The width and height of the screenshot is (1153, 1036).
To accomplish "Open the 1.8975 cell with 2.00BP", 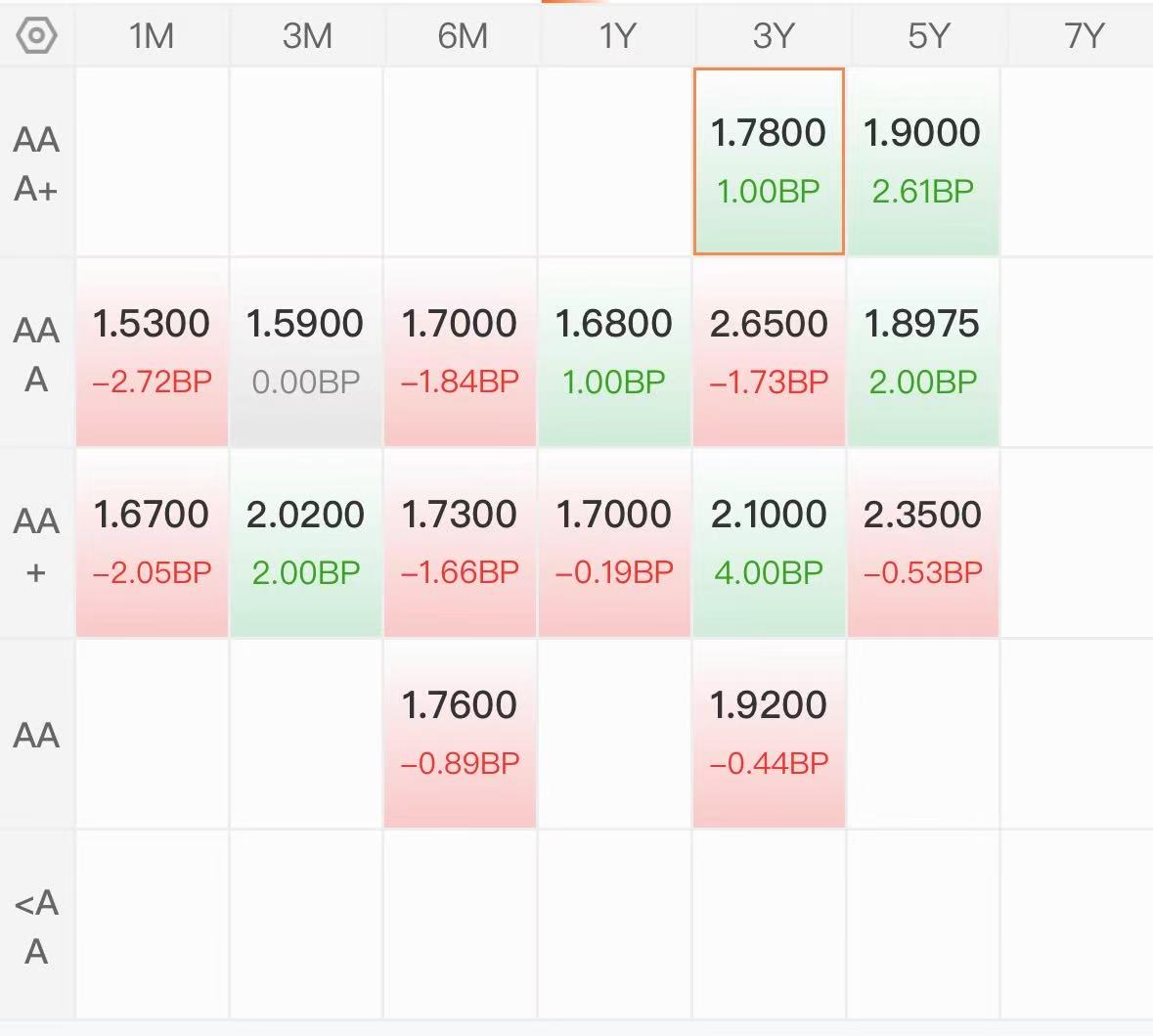I will point(923,352).
